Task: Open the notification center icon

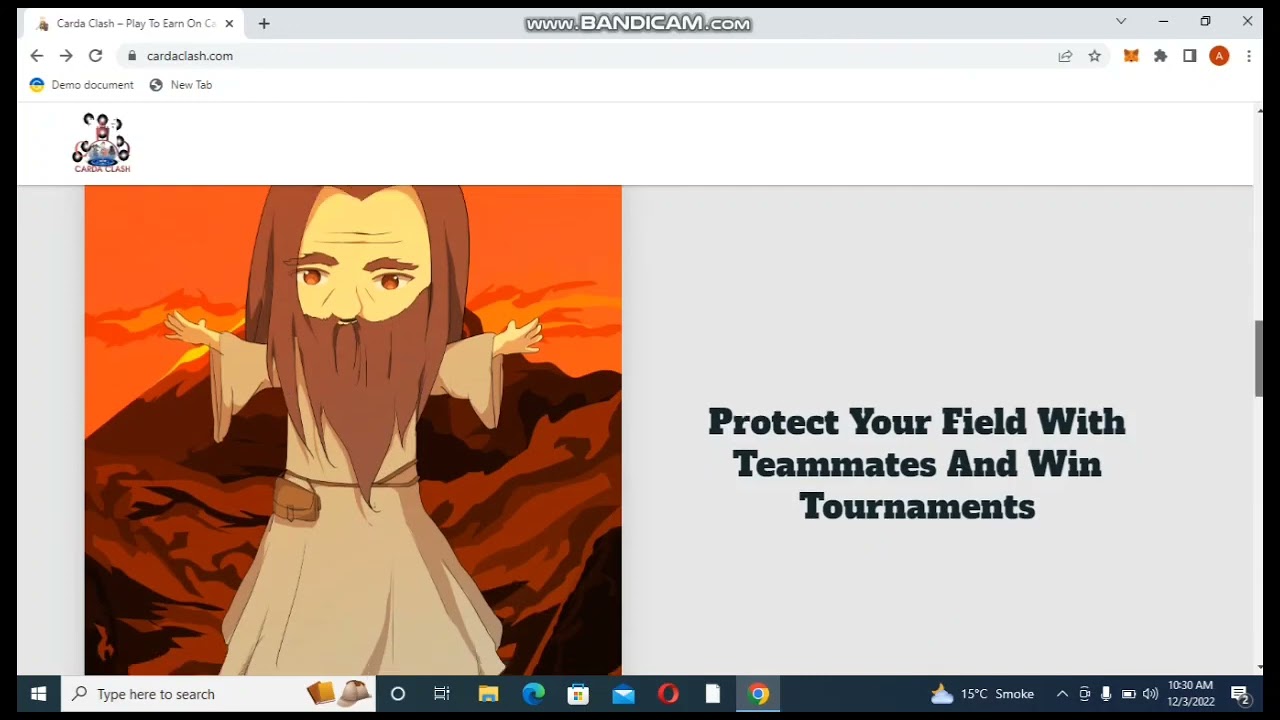Action: pyautogui.click(x=1241, y=694)
